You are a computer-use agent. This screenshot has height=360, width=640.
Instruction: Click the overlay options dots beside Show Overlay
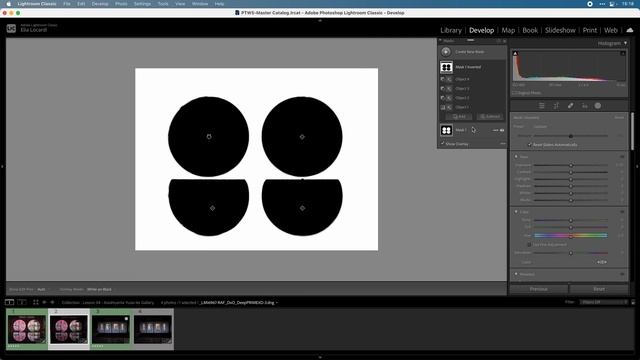[x=503, y=144]
